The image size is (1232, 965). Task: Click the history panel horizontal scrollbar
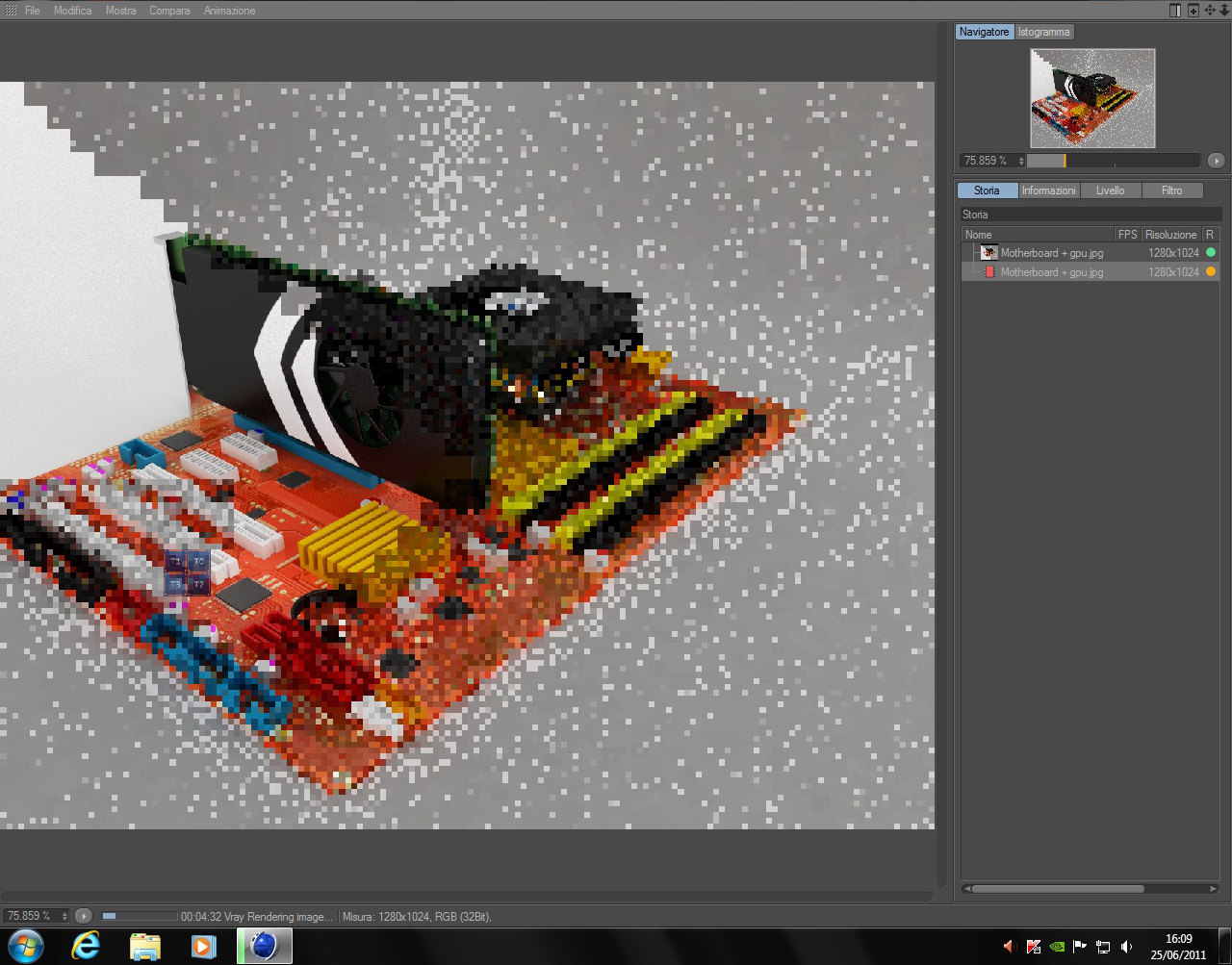click(1059, 889)
